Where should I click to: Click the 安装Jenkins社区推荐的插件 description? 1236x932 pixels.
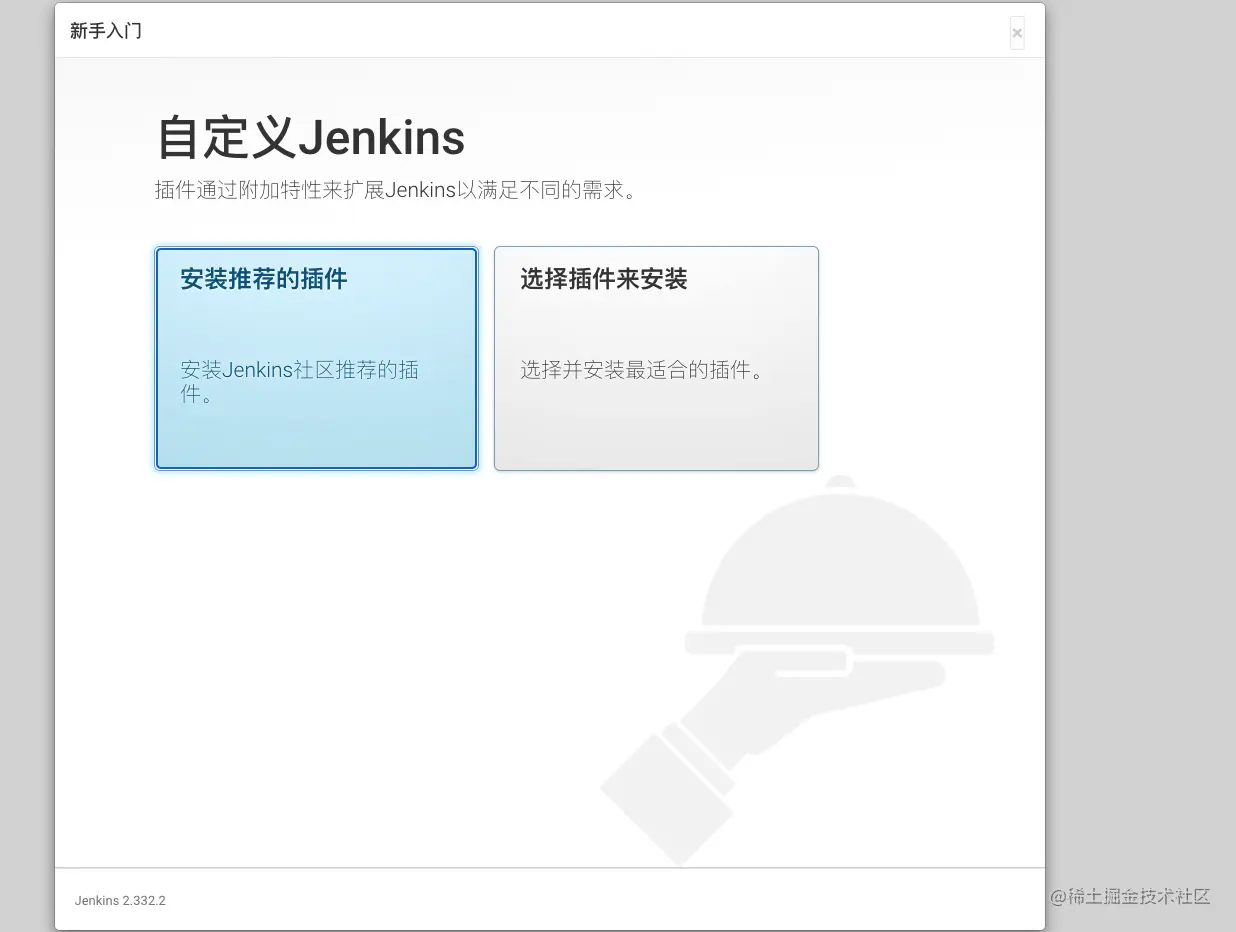pos(300,382)
